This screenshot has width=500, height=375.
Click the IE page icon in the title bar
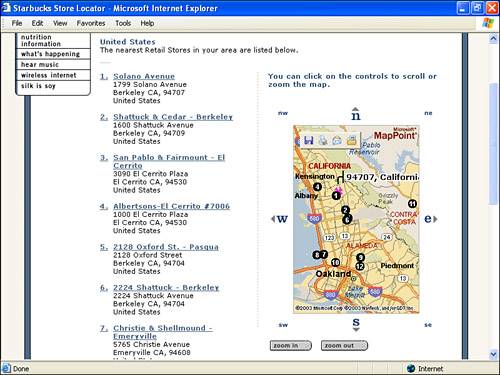point(6,8)
